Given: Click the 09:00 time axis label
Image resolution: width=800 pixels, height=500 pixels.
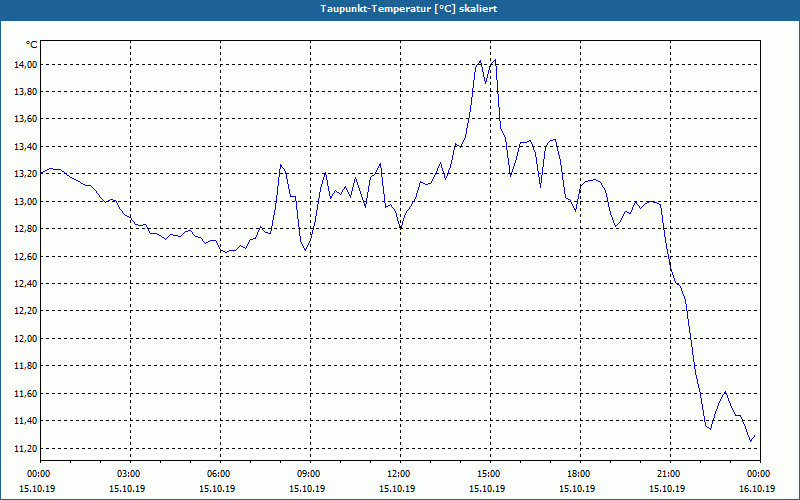Looking at the screenshot, I should click(310, 474).
